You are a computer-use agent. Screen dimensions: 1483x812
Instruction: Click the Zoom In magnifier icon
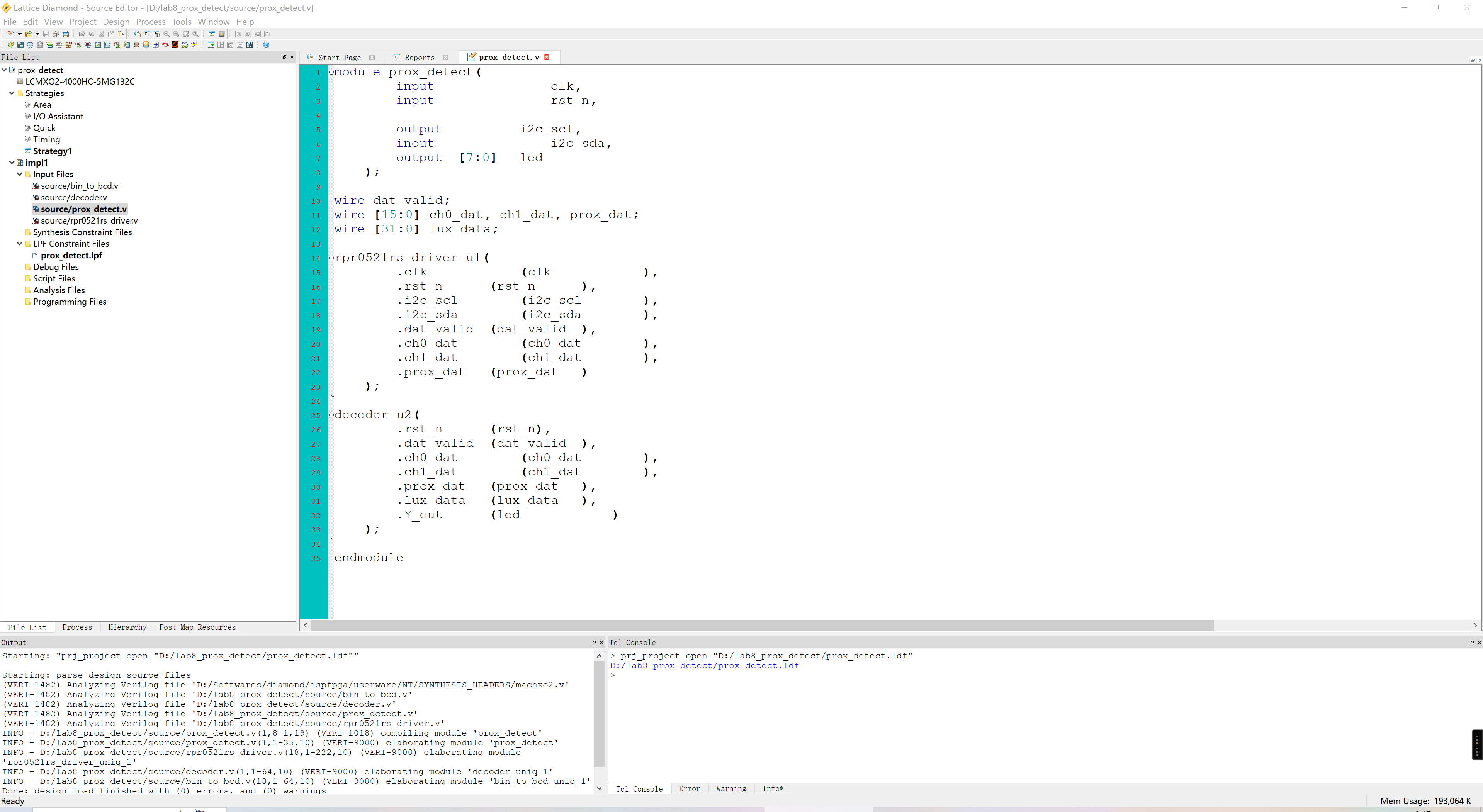166,34
